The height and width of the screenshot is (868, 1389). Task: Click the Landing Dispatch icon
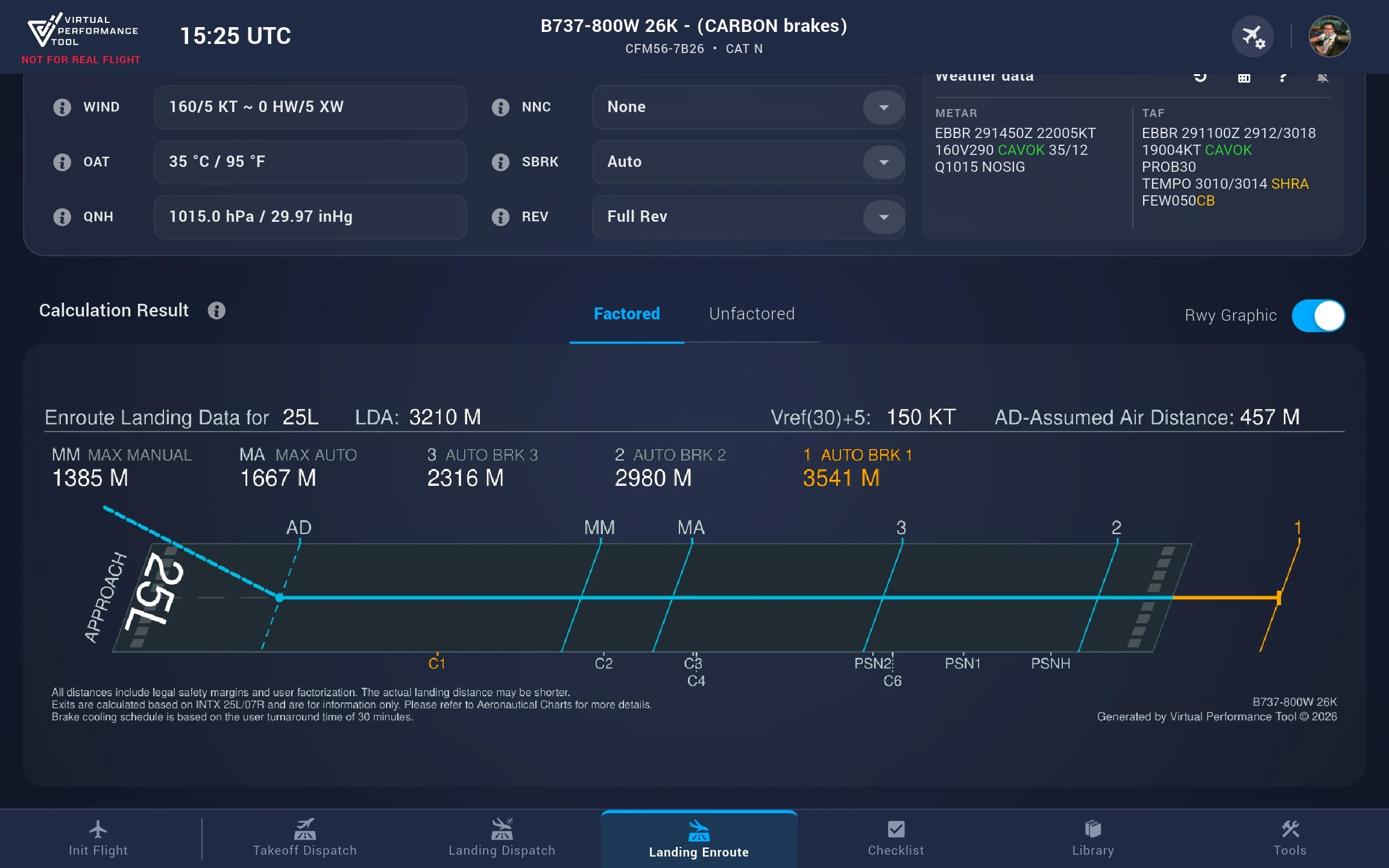[502, 829]
